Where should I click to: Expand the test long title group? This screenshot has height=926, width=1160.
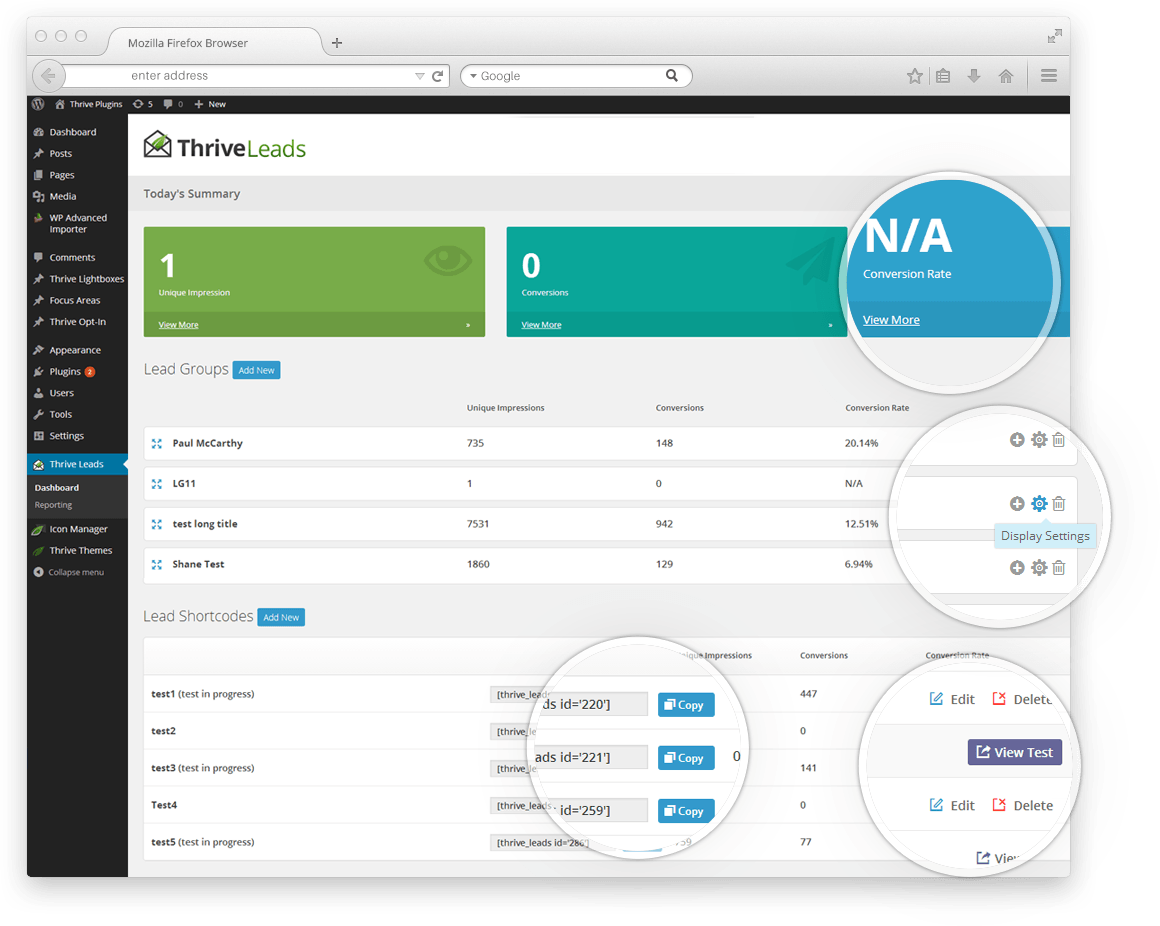pos(157,524)
